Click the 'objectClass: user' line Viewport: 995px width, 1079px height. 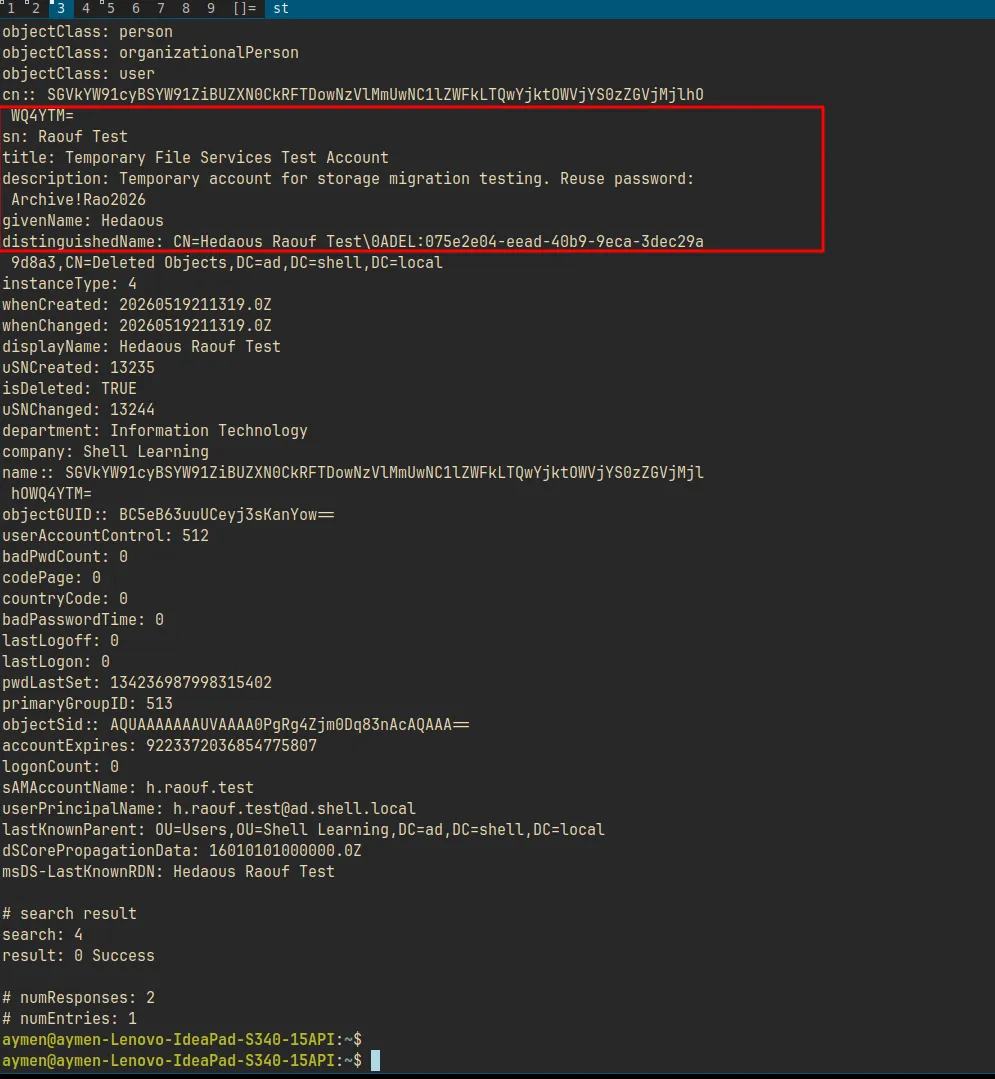click(x=78, y=74)
